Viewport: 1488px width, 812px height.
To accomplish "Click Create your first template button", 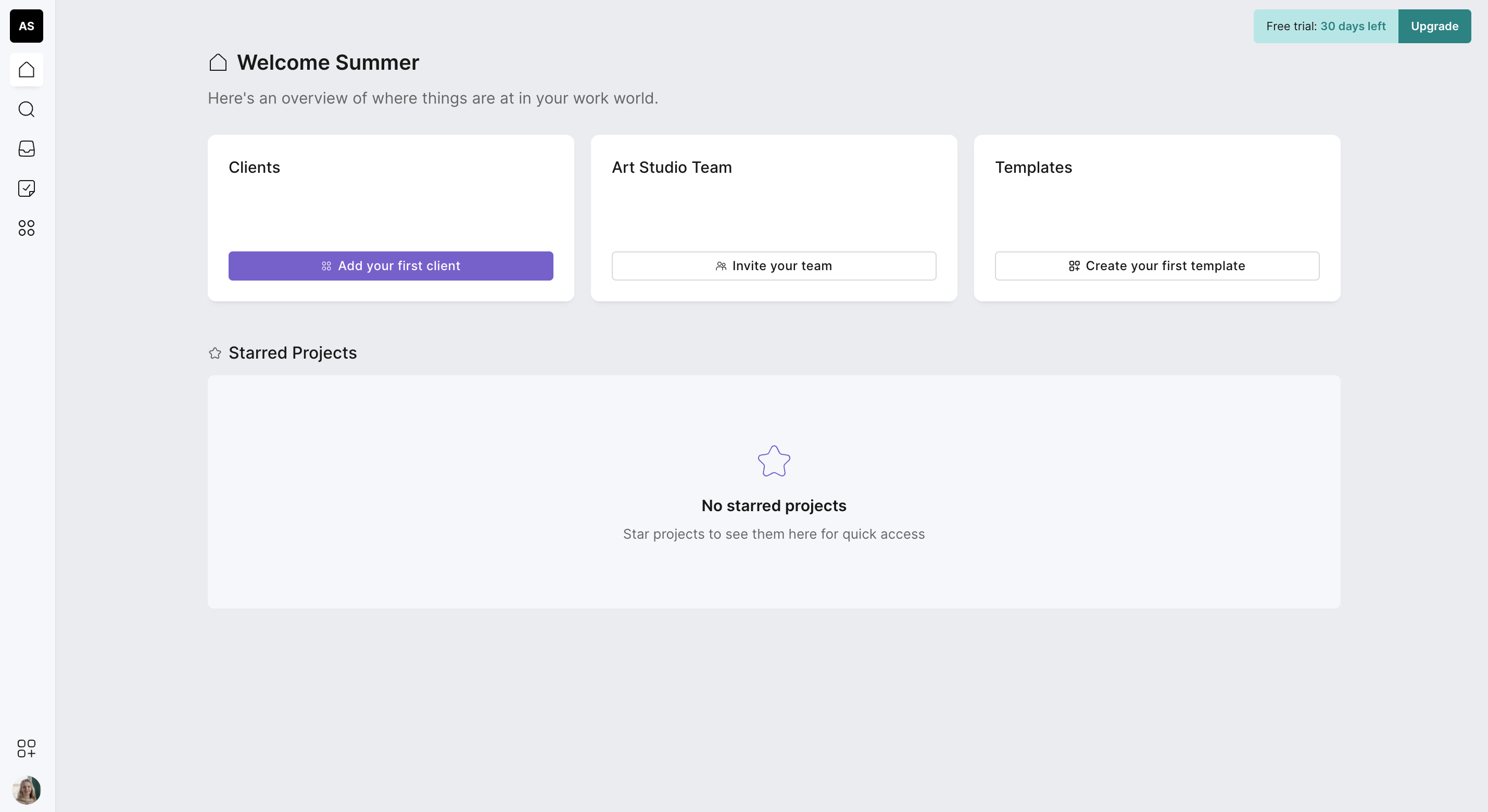I will pos(1156,265).
